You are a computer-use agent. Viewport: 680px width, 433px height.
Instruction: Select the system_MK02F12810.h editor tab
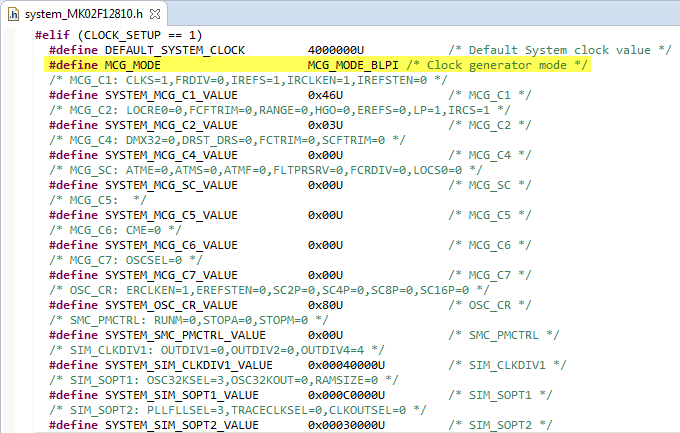pos(84,14)
